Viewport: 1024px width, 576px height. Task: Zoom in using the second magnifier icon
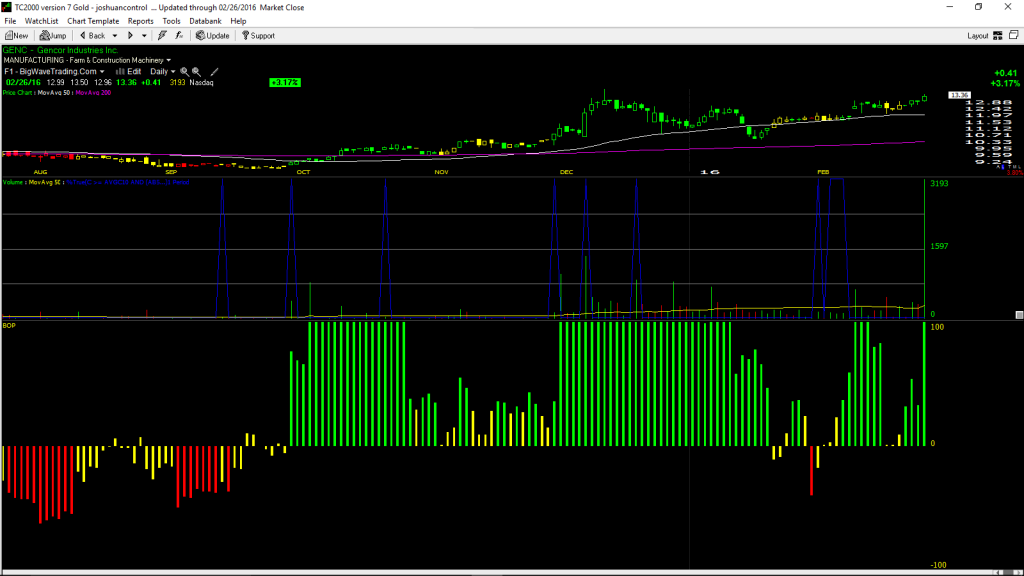[x=196, y=72]
